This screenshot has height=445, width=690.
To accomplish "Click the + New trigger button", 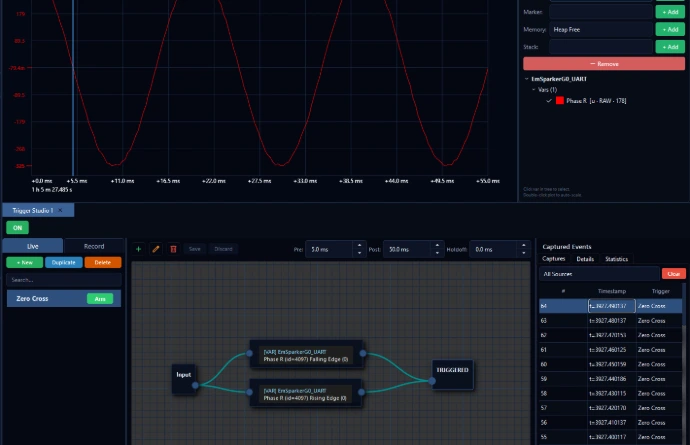I will click(25, 262).
